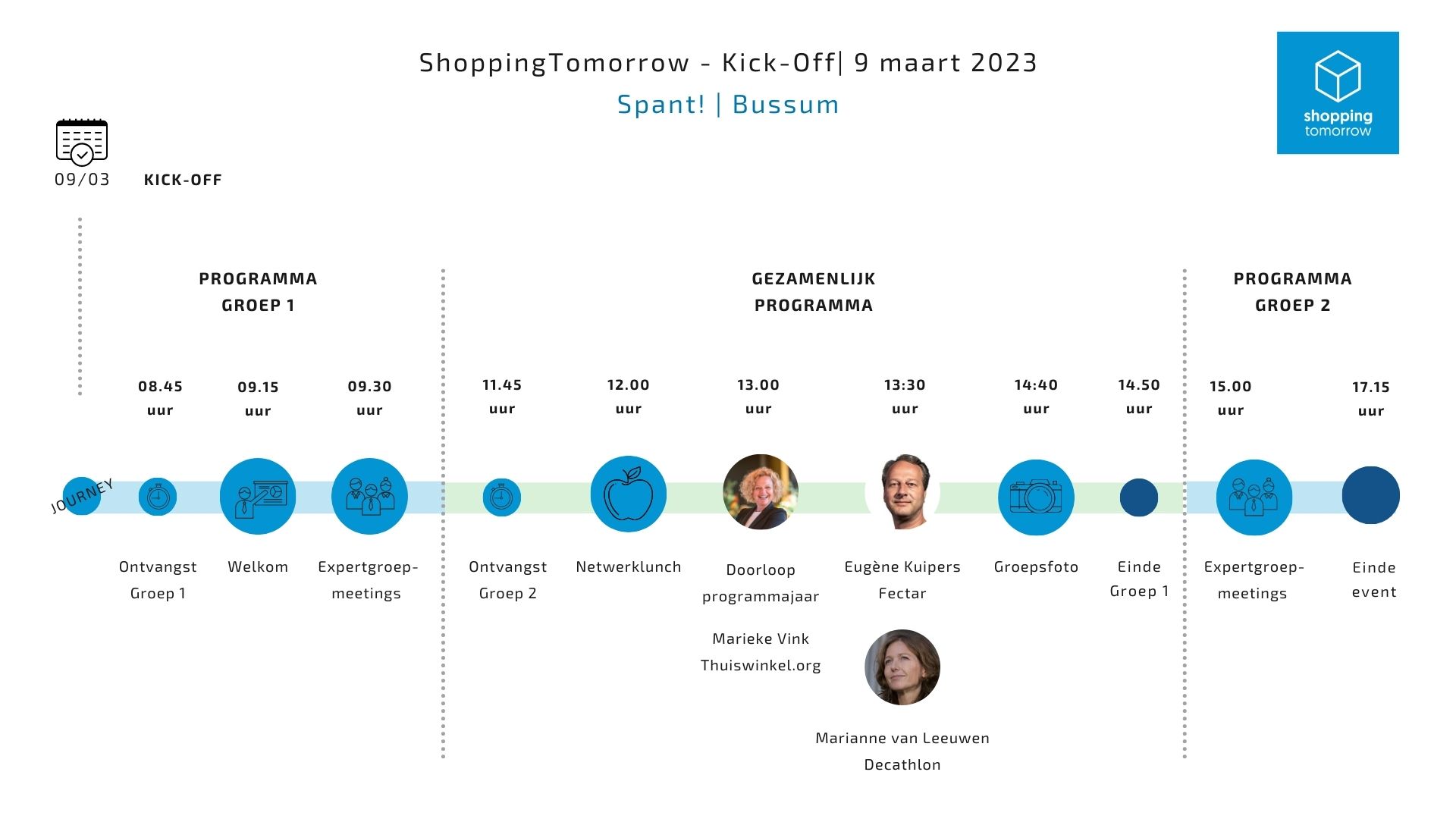Click the ShoppingTomorrow cube logo
This screenshot has width=1456, height=819.
[1338, 93]
